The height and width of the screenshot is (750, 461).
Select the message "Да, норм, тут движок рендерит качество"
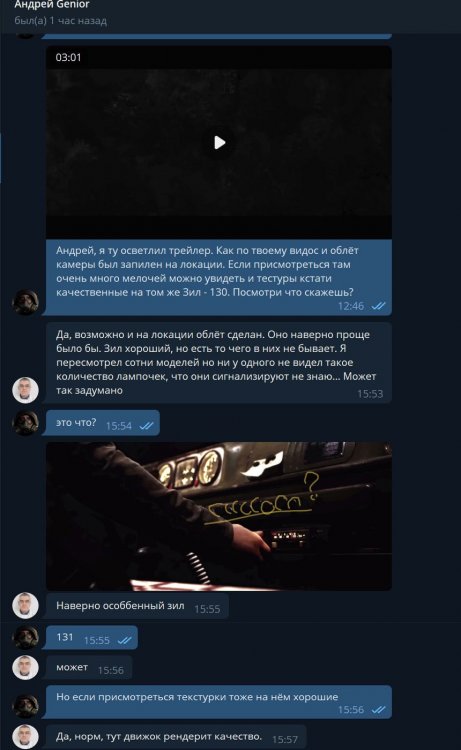pos(176,737)
